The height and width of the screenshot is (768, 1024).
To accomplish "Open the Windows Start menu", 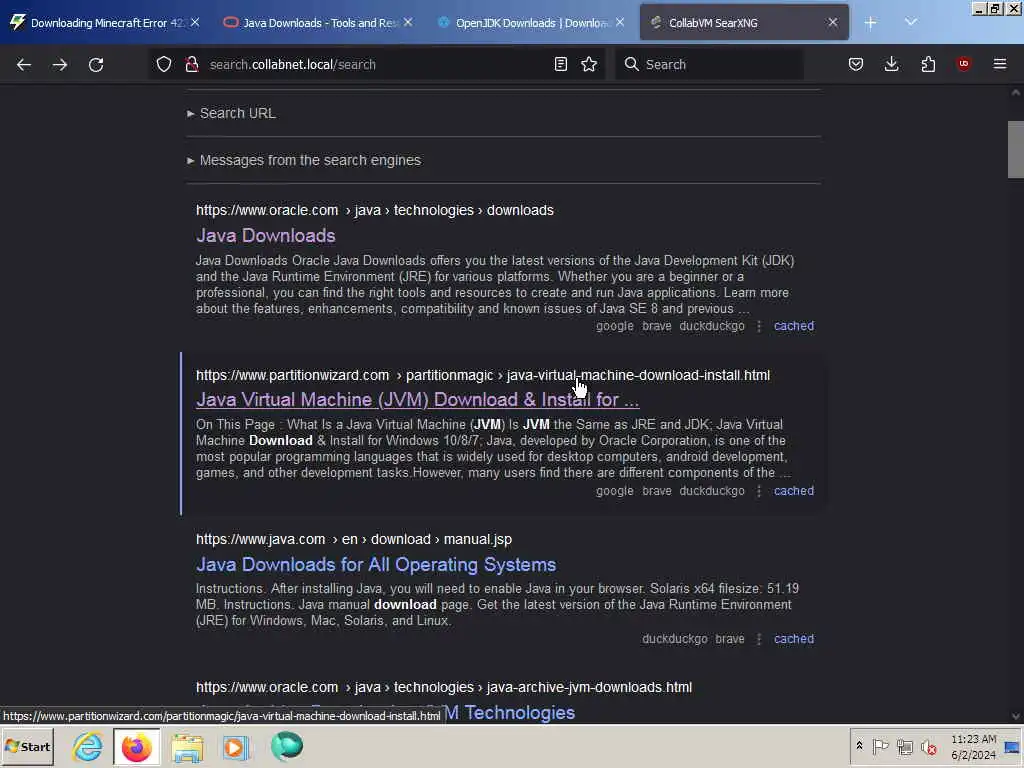I will click(27, 746).
